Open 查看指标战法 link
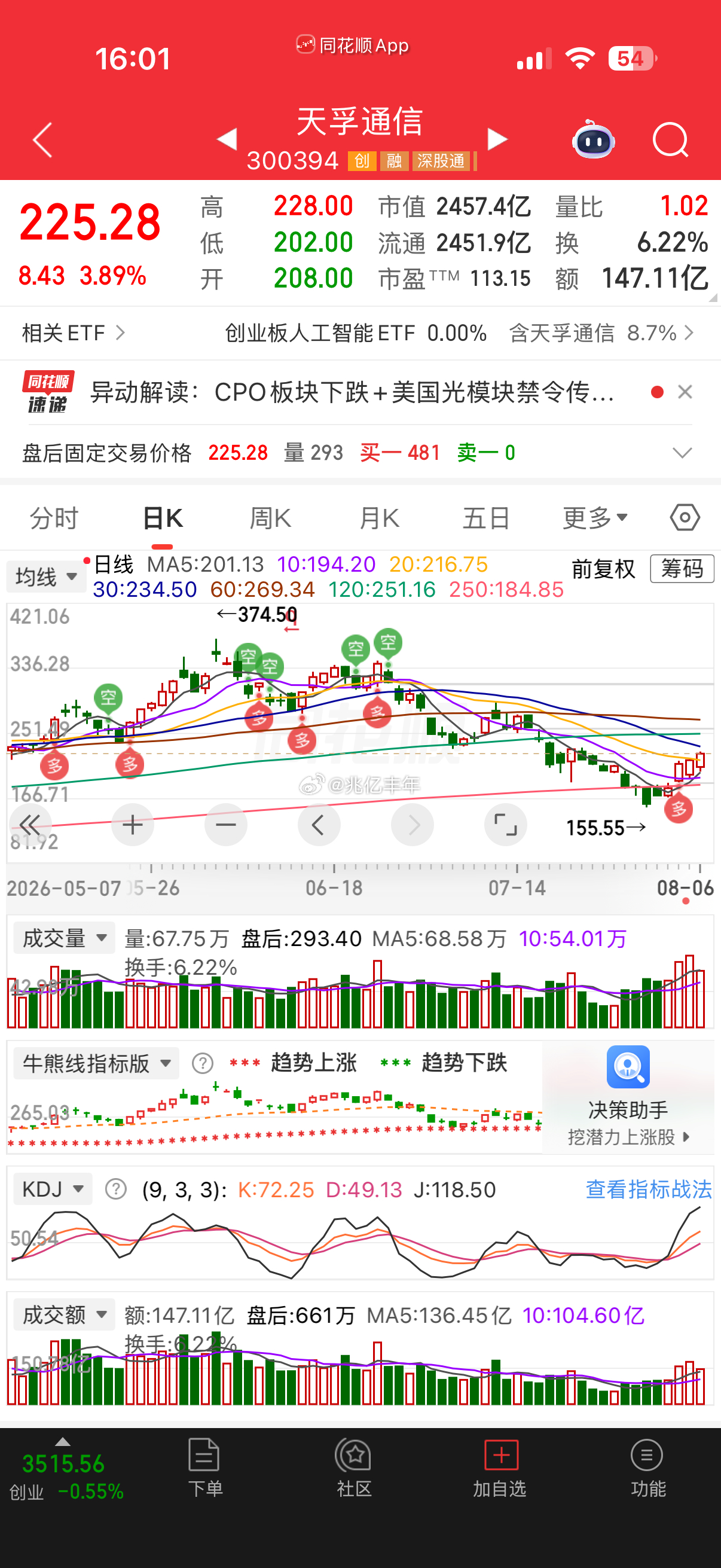 coord(648,1189)
